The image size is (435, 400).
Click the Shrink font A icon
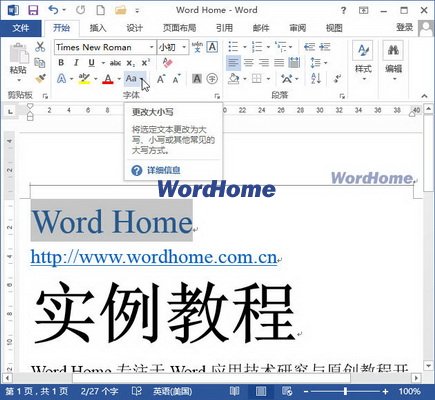pos(176,79)
